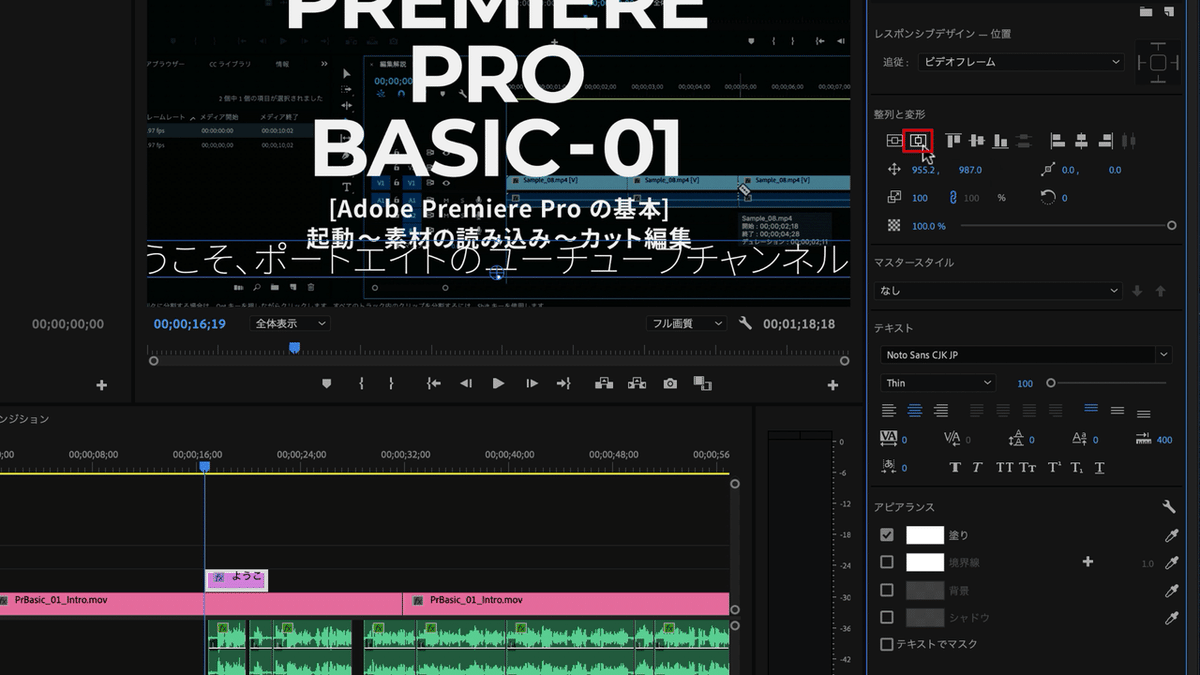
Task: Adjust the opacity slider handle
Action: [x=1172, y=226]
